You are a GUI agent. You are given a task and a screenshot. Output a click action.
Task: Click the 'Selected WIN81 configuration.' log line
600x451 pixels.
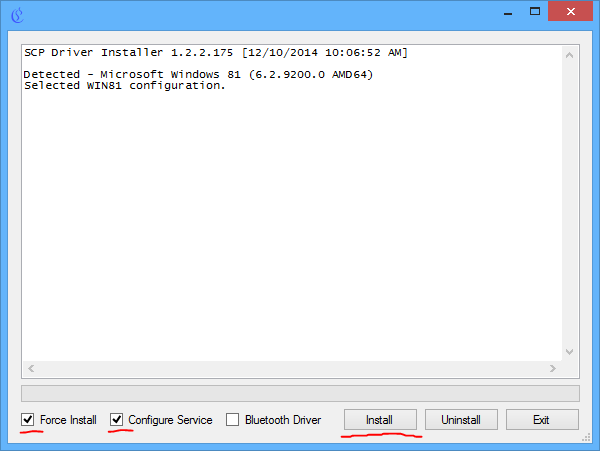(125, 86)
